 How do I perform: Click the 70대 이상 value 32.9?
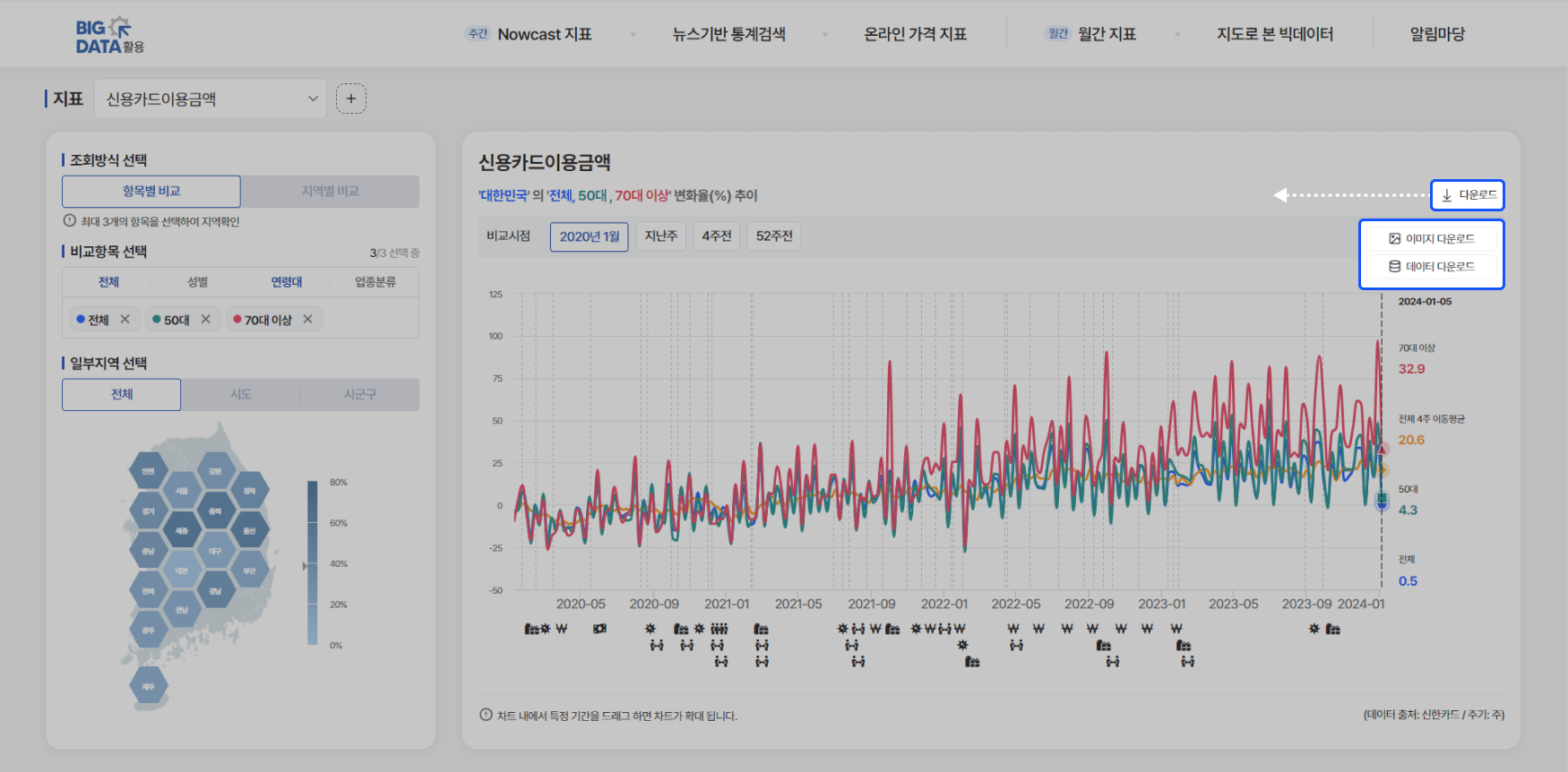(1411, 369)
